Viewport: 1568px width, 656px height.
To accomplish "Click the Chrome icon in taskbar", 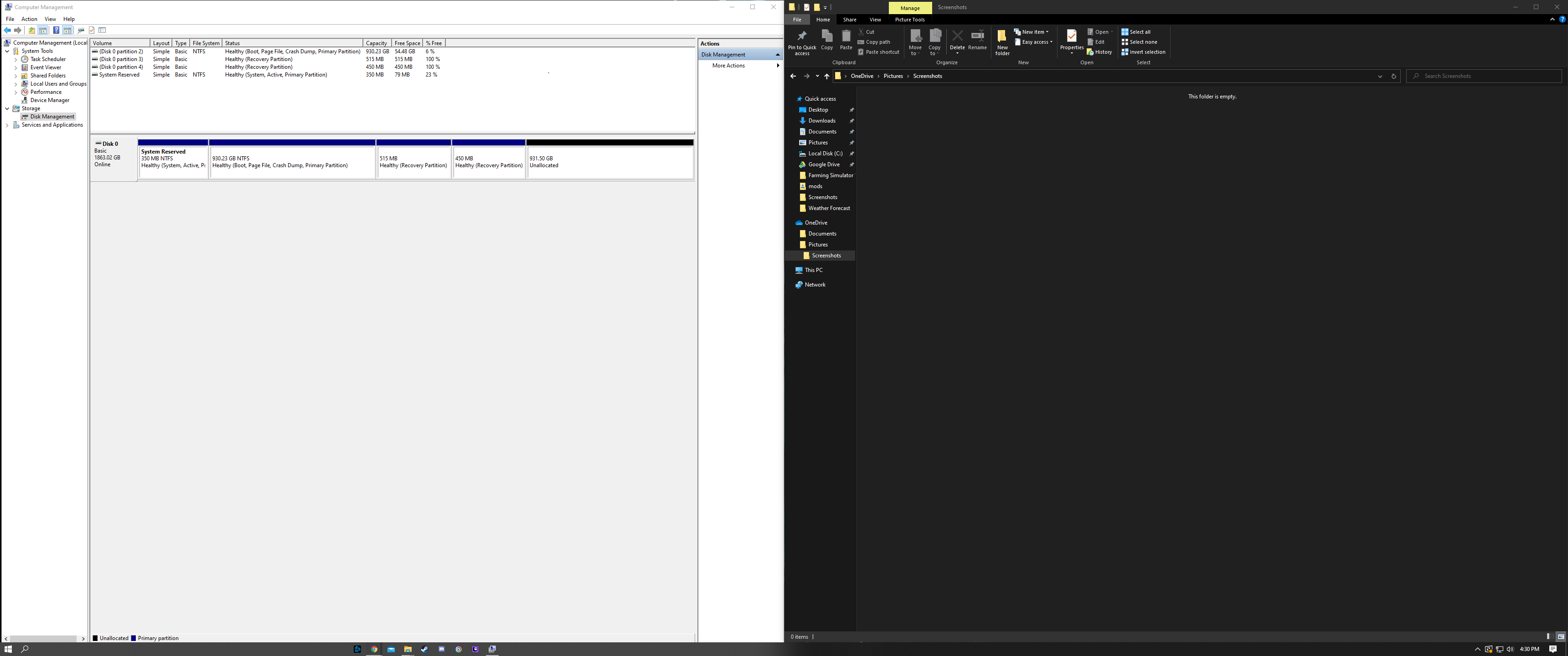I will click(x=374, y=649).
